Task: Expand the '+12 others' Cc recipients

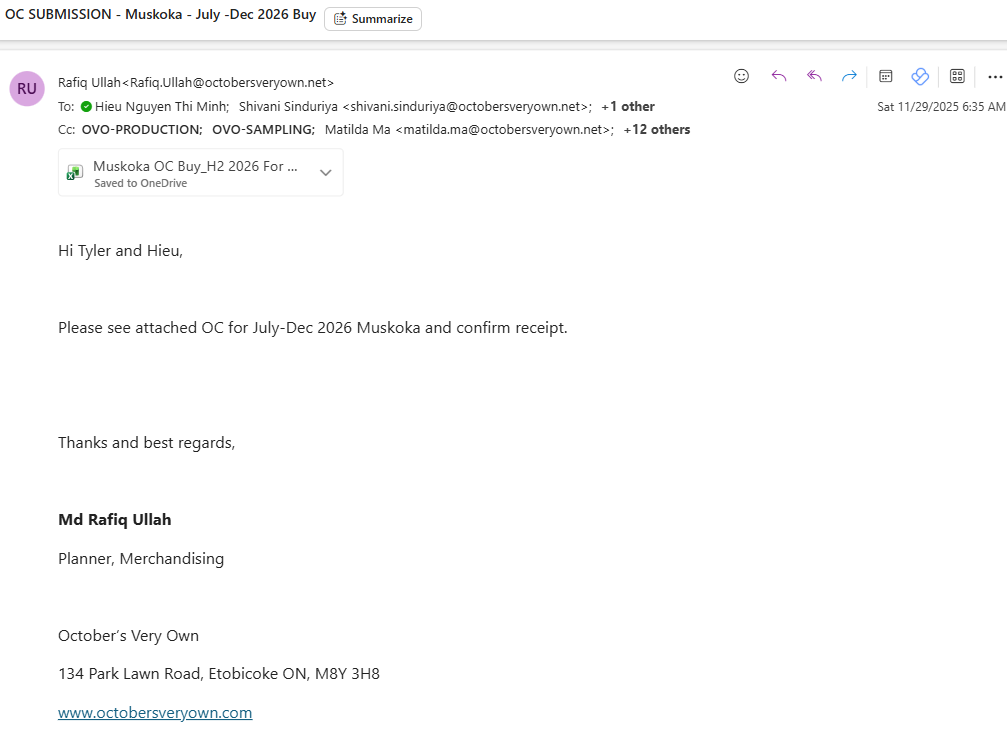Action: coord(656,129)
